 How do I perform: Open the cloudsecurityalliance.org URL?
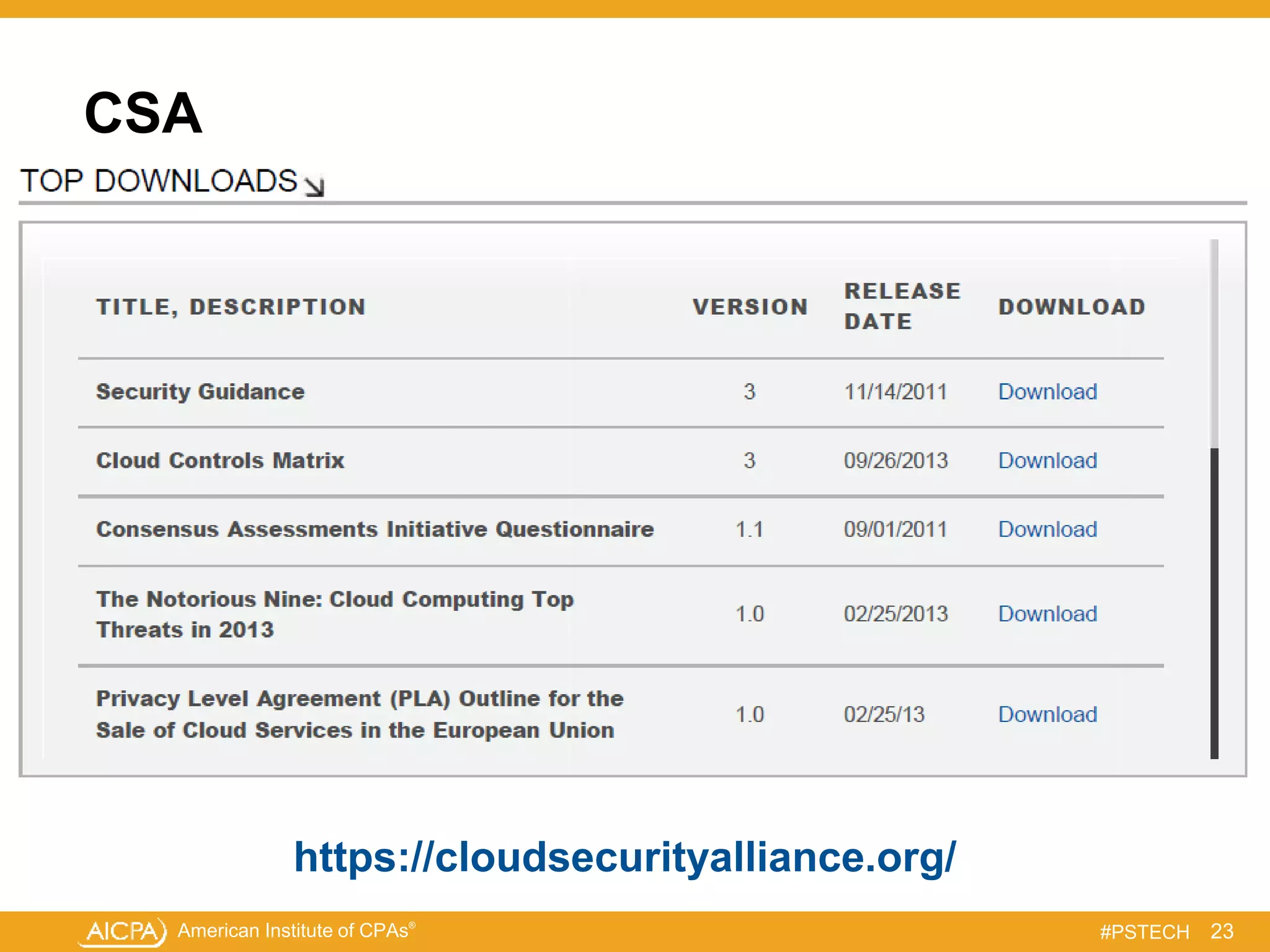click(625, 857)
